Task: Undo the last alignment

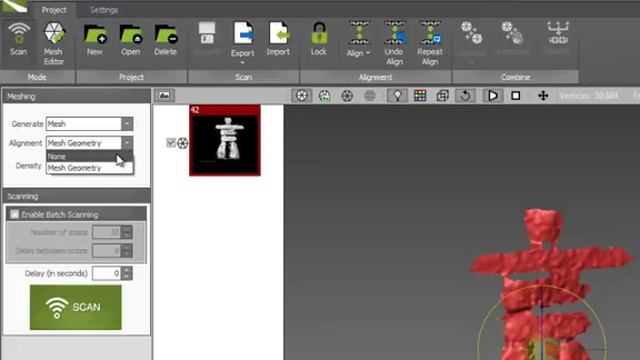Action: pyautogui.click(x=394, y=44)
